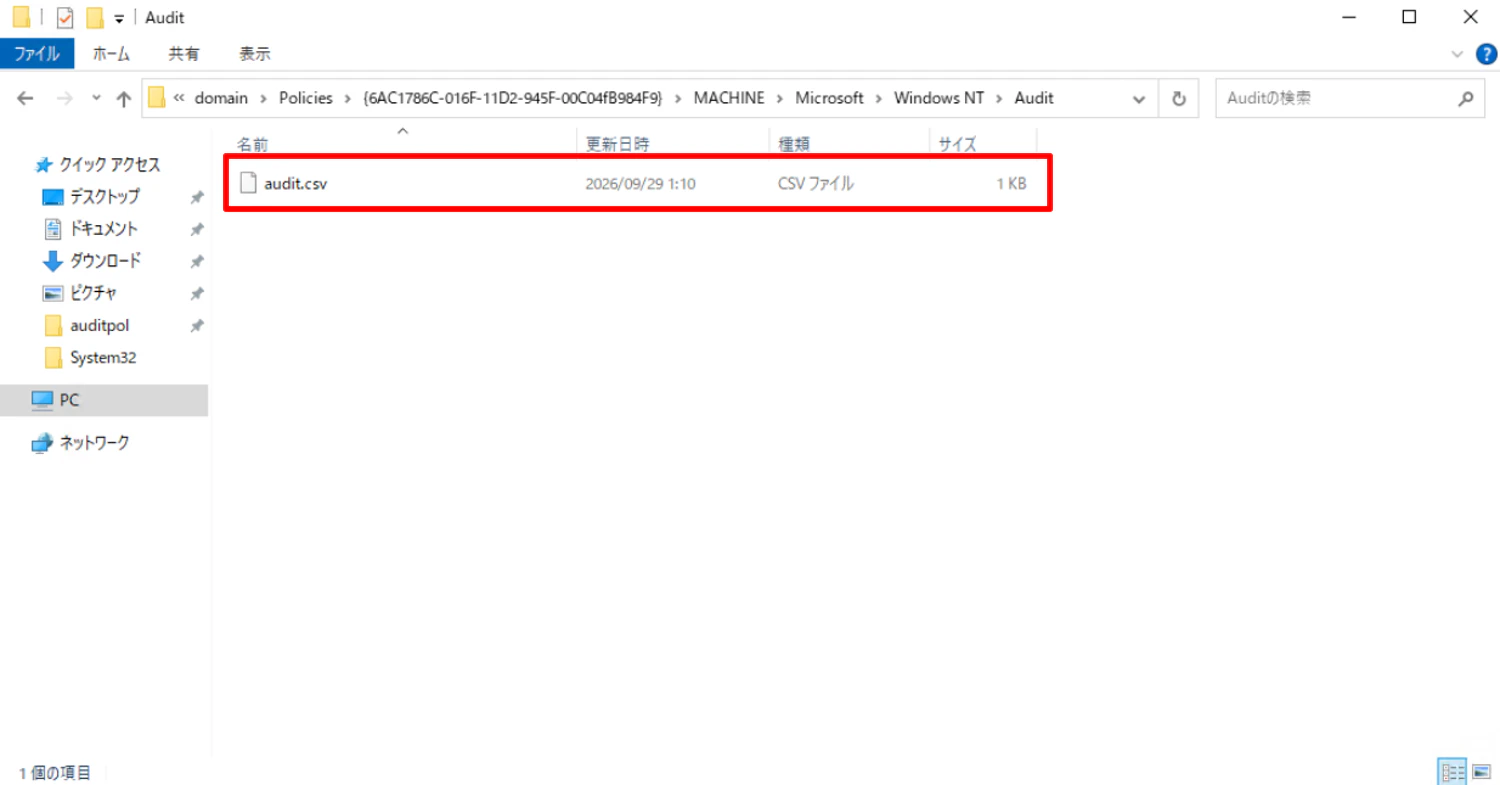
Task: Click the PC monitor icon in sidebar
Action: point(41,400)
